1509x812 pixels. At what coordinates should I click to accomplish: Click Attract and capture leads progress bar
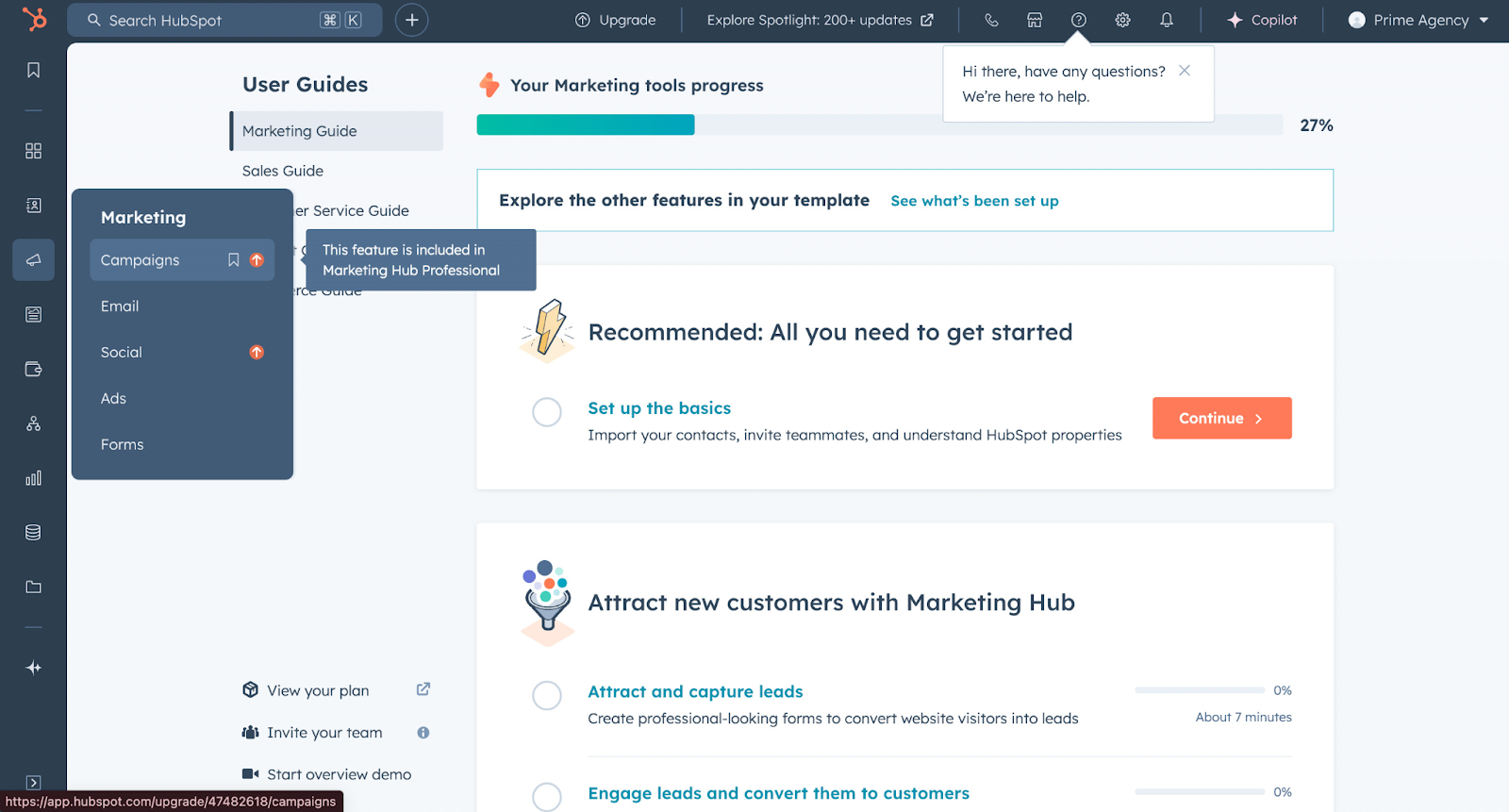(x=1200, y=690)
